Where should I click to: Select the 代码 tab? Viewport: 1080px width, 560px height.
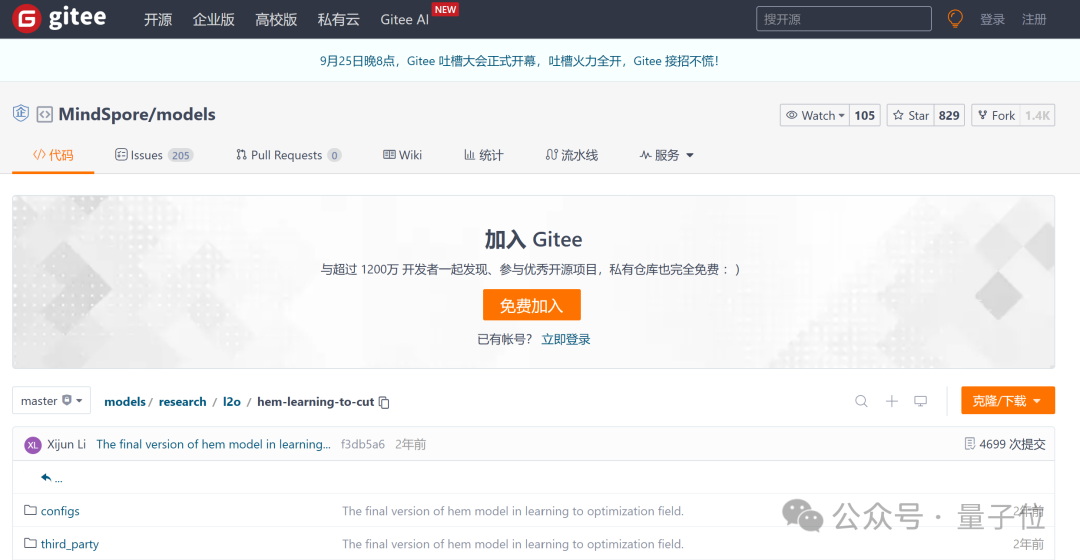coord(53,155)
